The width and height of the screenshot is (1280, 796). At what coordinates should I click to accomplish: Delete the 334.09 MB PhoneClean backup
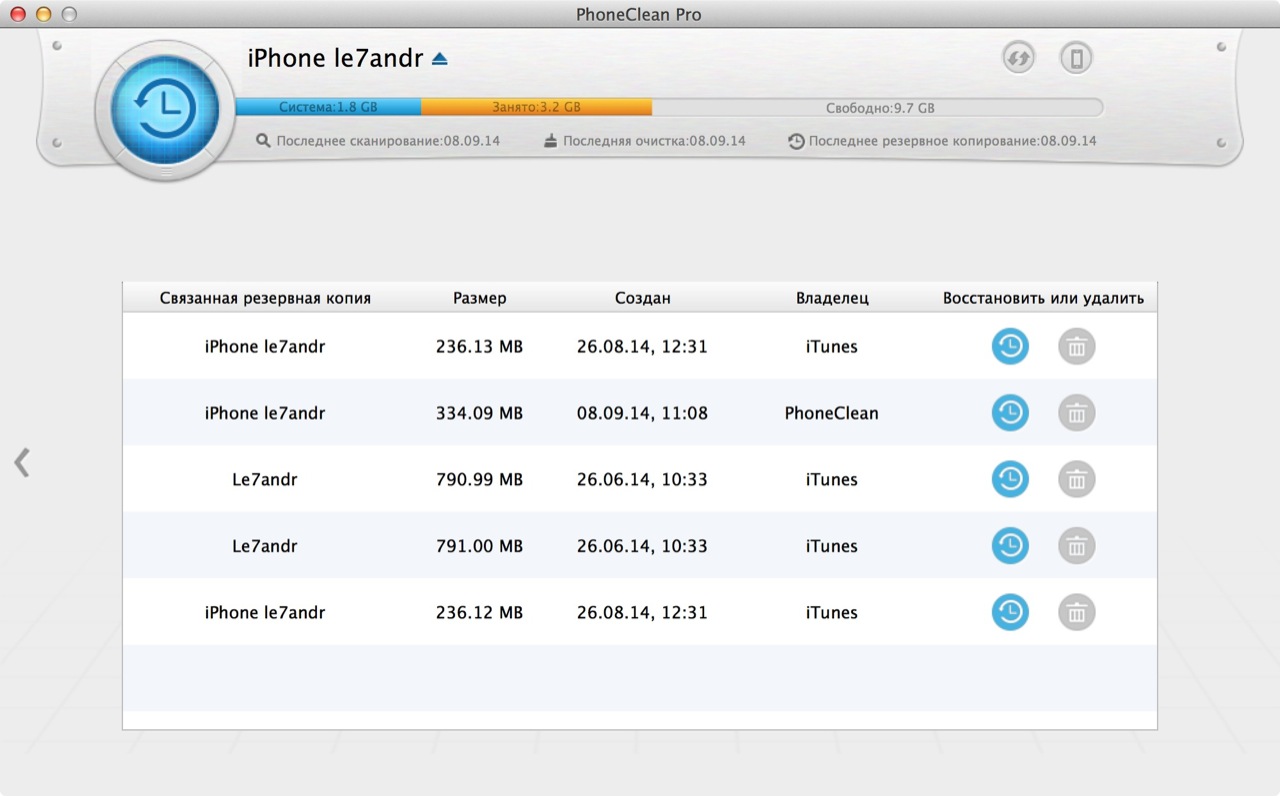tap(1077, 413)
